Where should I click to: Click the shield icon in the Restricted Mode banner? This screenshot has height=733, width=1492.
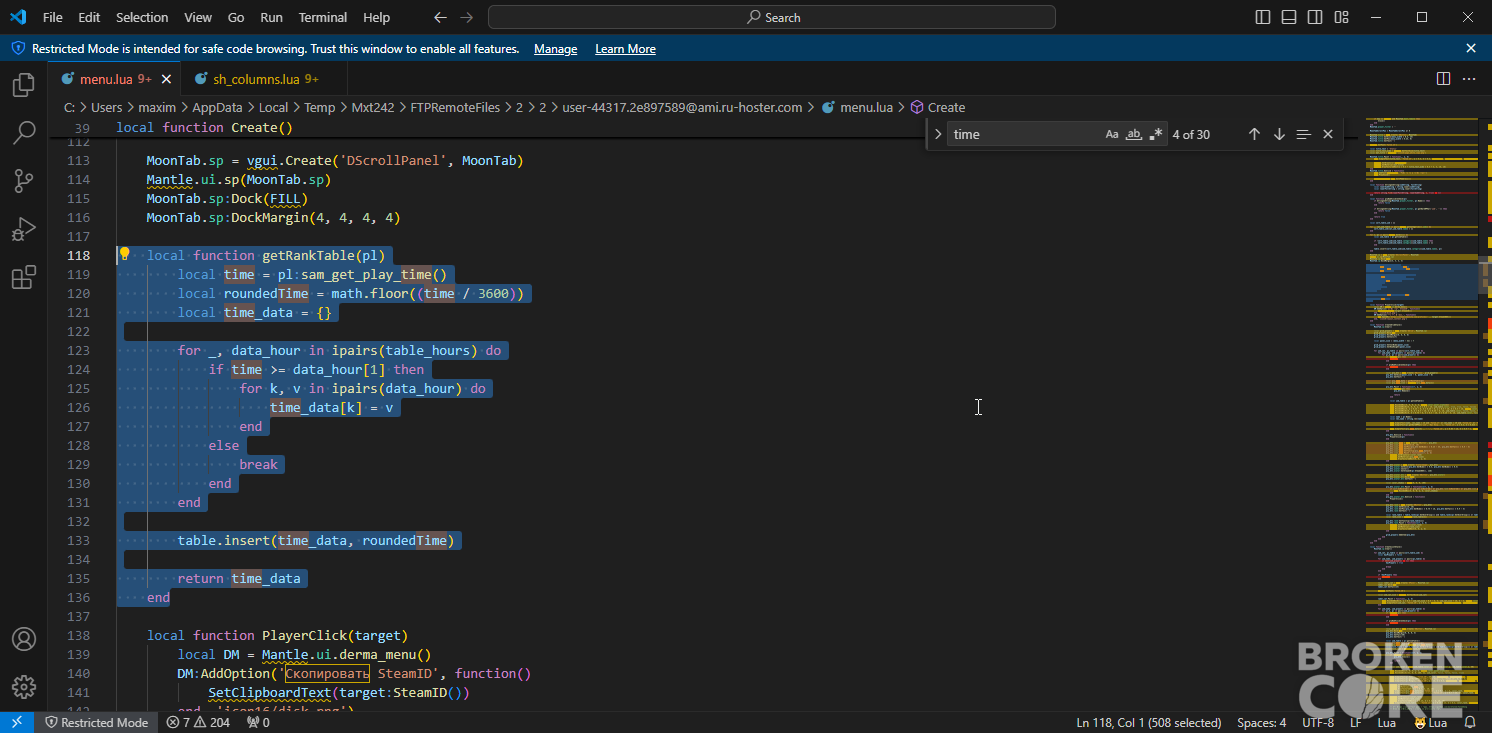click(18, 48)
